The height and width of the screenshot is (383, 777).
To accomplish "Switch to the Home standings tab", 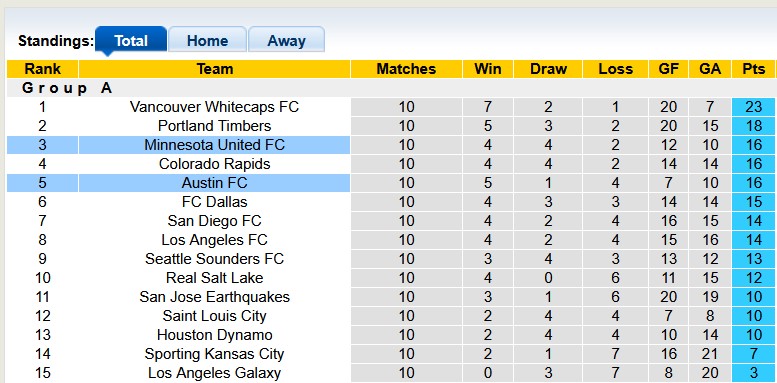I will tap(207, 40).
